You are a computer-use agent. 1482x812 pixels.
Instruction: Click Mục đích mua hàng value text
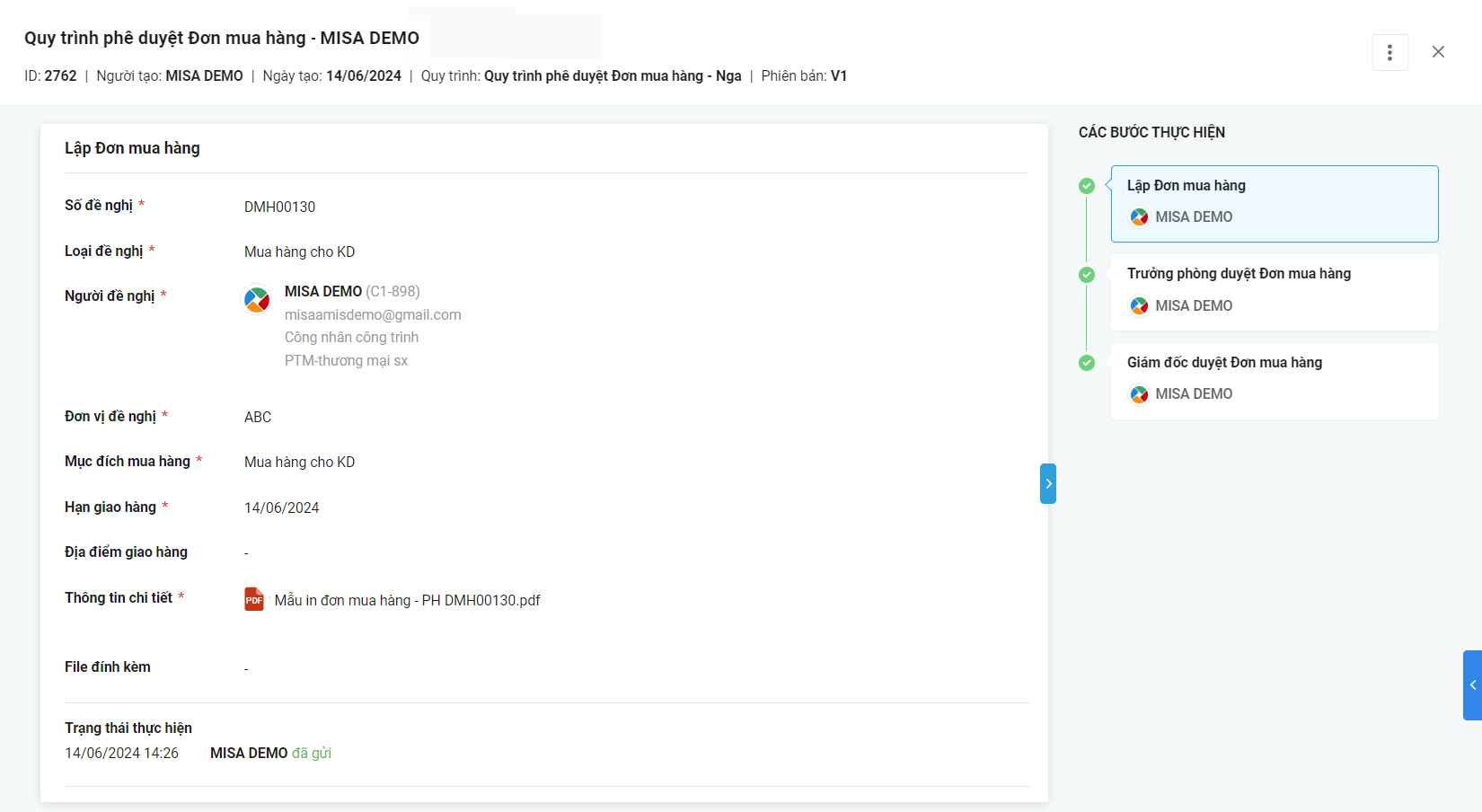point(299,462)
